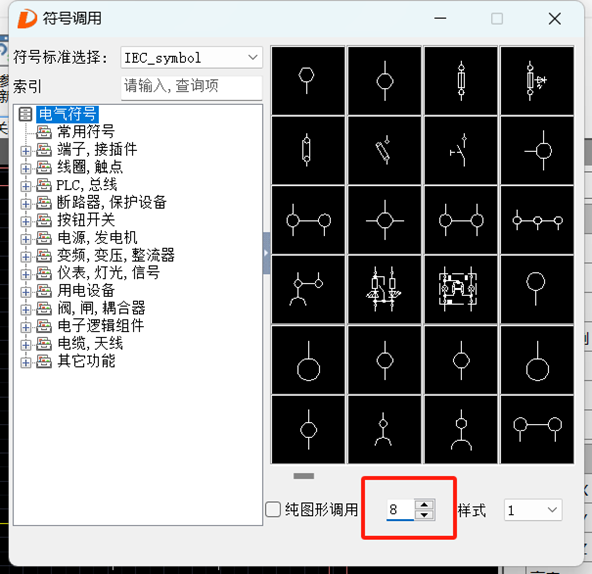Viewport: 592px width, 574px height.
Task: Increase the spinner value with up arrow
Action: [x=424, y=505]
